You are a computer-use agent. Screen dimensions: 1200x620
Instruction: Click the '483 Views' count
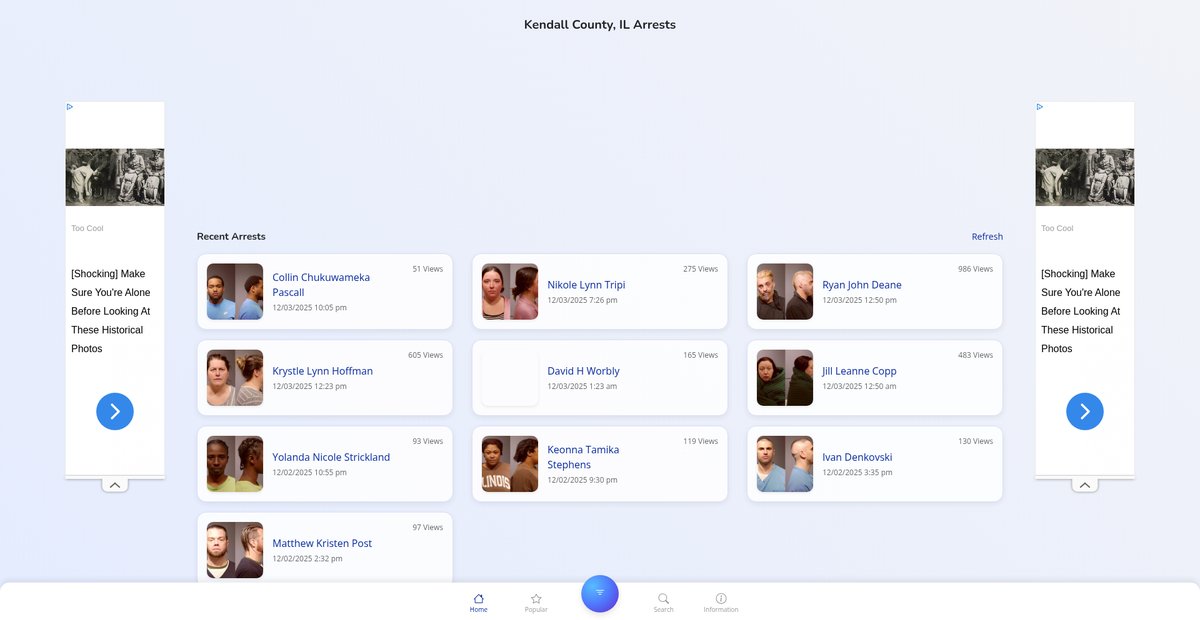[x=976, y=355]
